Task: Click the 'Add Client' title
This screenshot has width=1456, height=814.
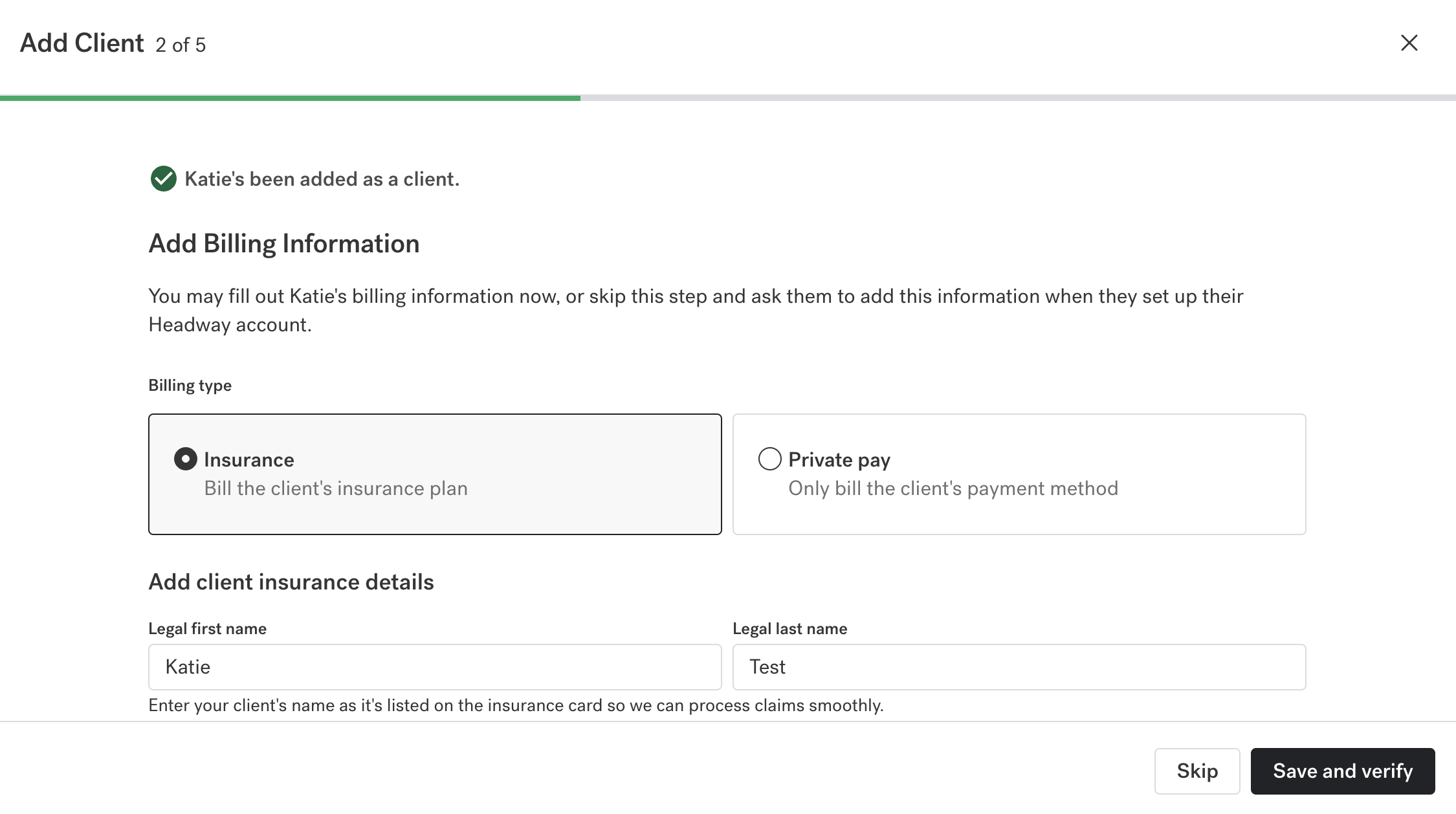Action: pyautogui.click(x=82, y=43)
